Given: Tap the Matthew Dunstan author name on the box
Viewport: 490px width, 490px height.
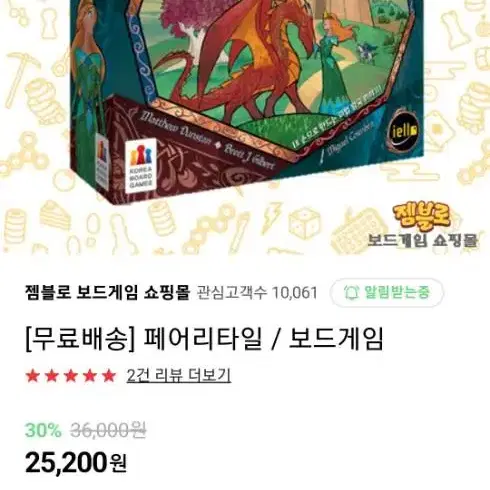Looking at the screenshot, I should pyautogui.click(x=176, y=130).
